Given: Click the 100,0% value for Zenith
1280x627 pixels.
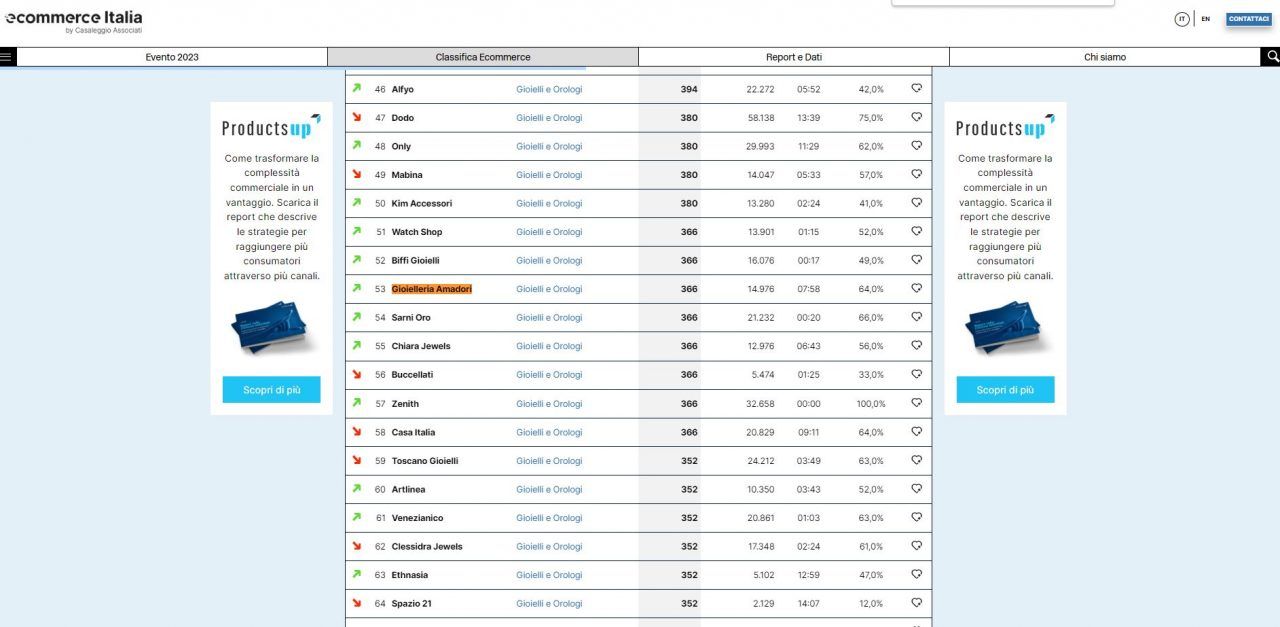Looking at the screenshot, I should click(871, 404).
